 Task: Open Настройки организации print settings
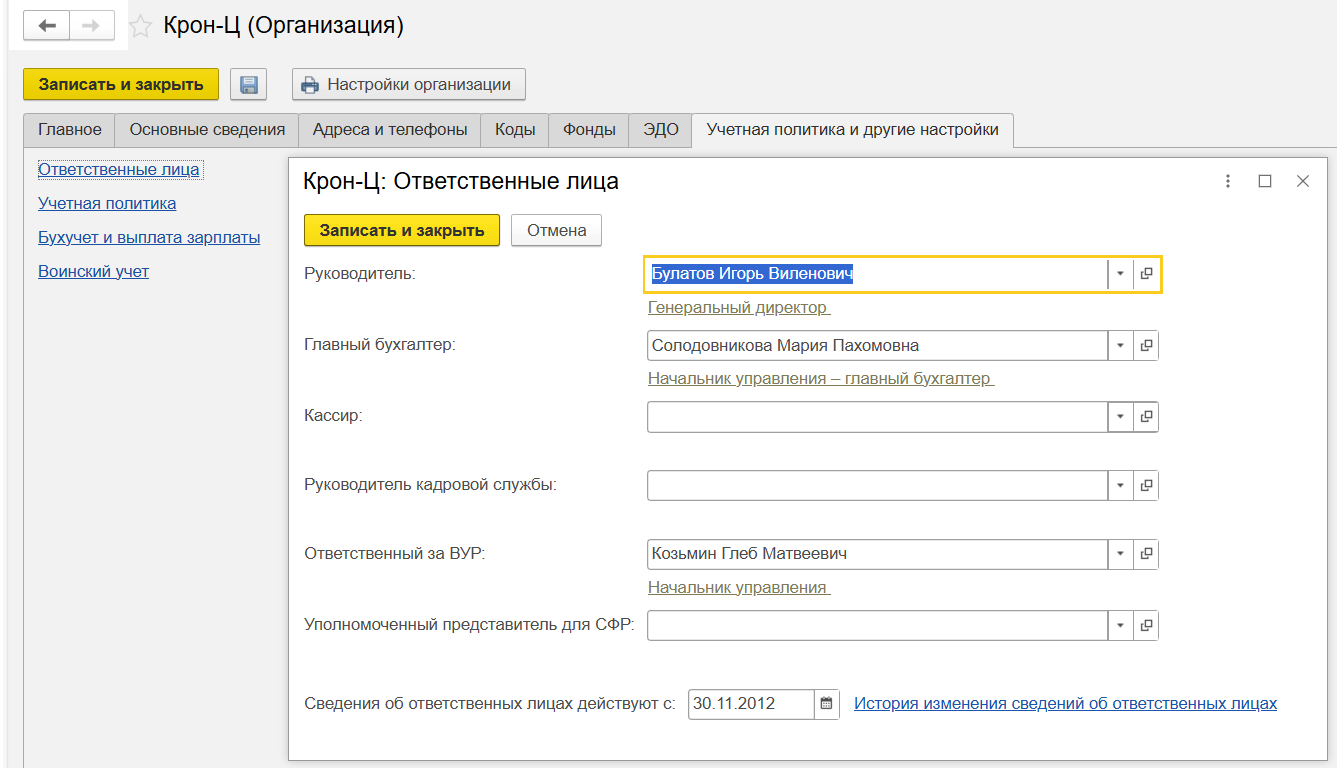(x=408, y=85)
